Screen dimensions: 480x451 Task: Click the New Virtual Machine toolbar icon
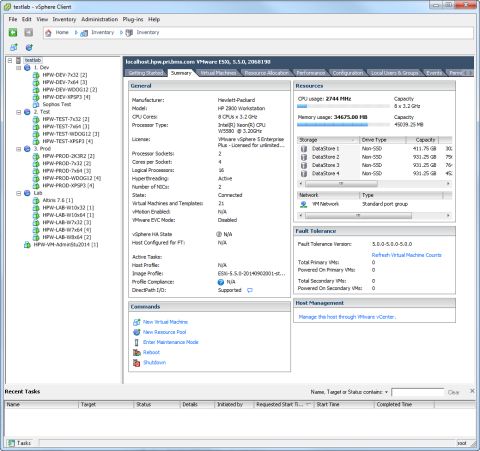(14, 47)
